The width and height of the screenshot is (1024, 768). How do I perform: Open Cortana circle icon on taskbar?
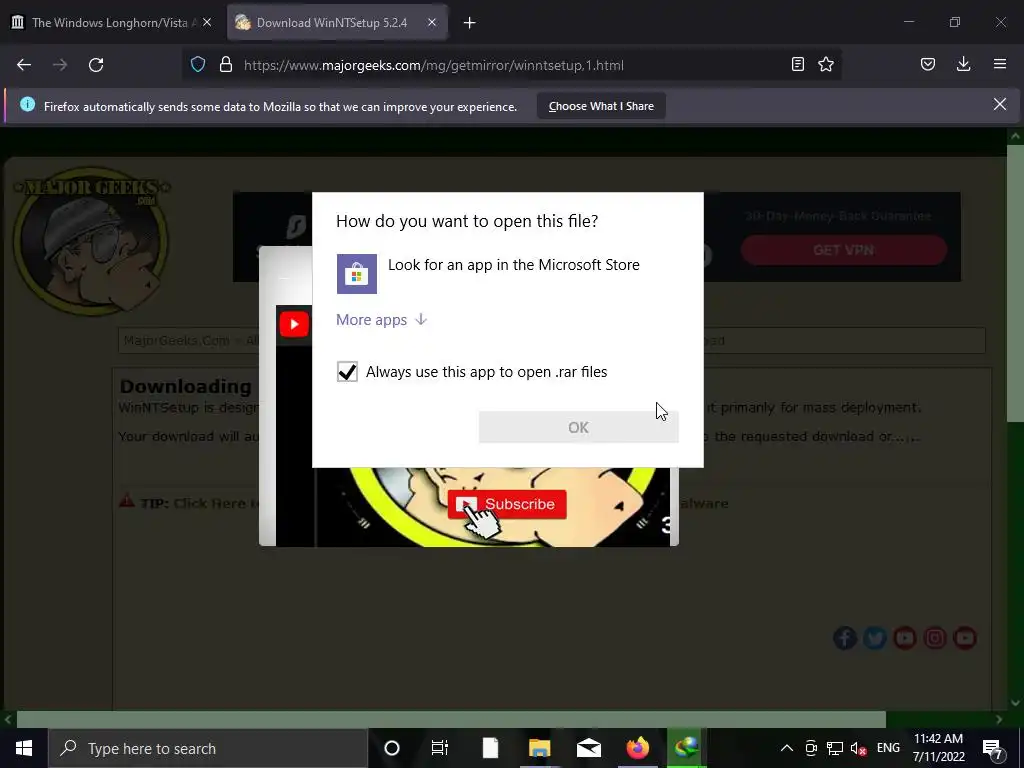pyautogui.click(x=392, y=748)
